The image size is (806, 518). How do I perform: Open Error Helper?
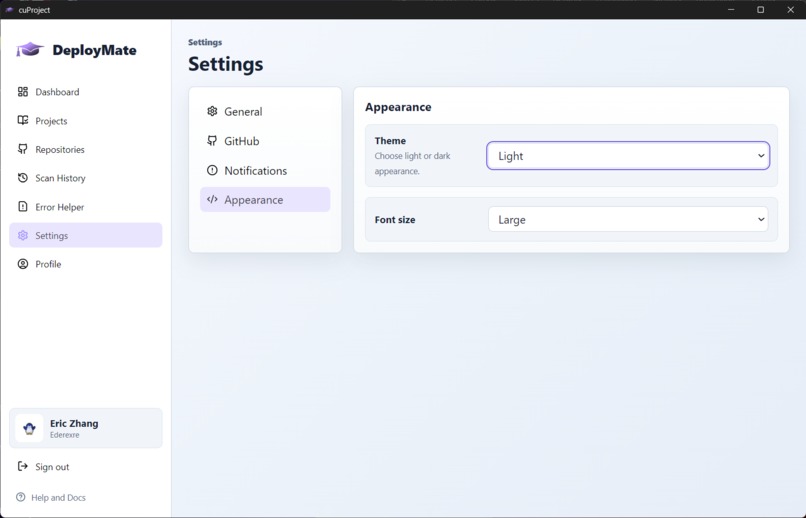pos(86,207)
